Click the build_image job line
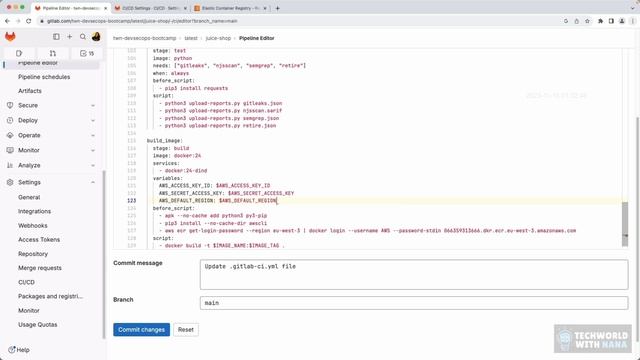The width and height of the screenshot is (640, 360). 165,140
